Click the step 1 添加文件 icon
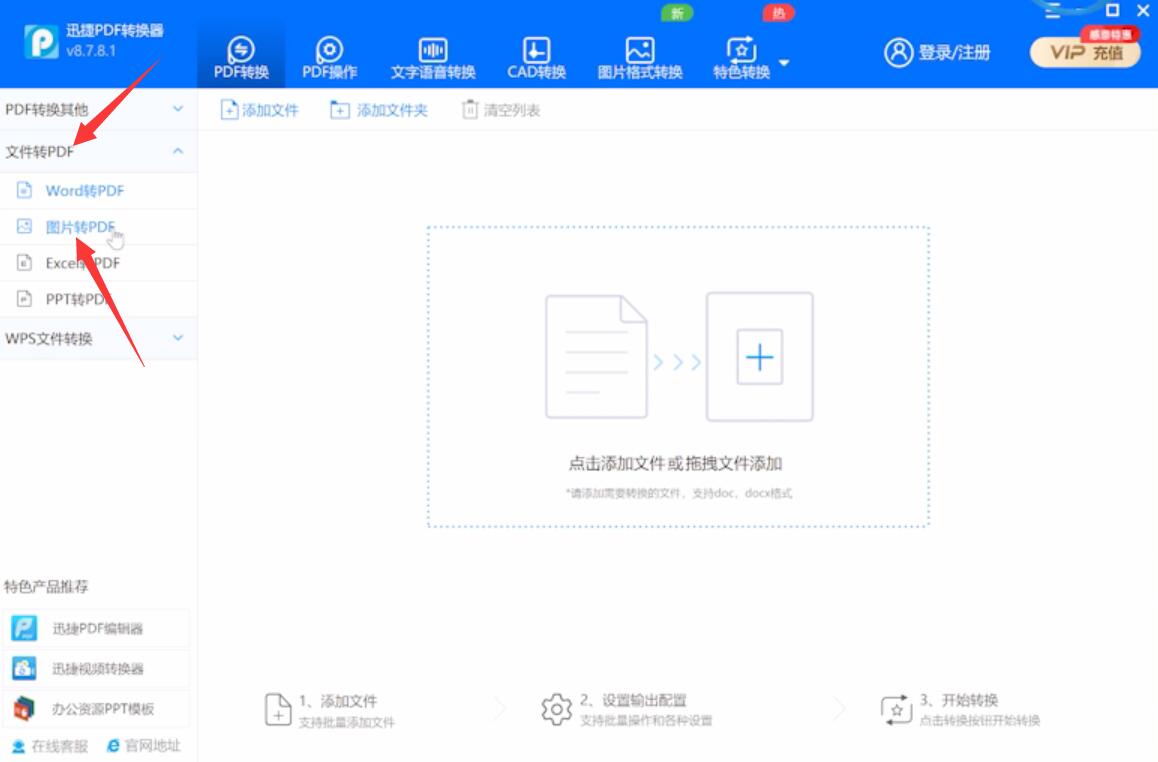Screen dimensions: 1158x762 pyautogui.click(x=278, y=710)
